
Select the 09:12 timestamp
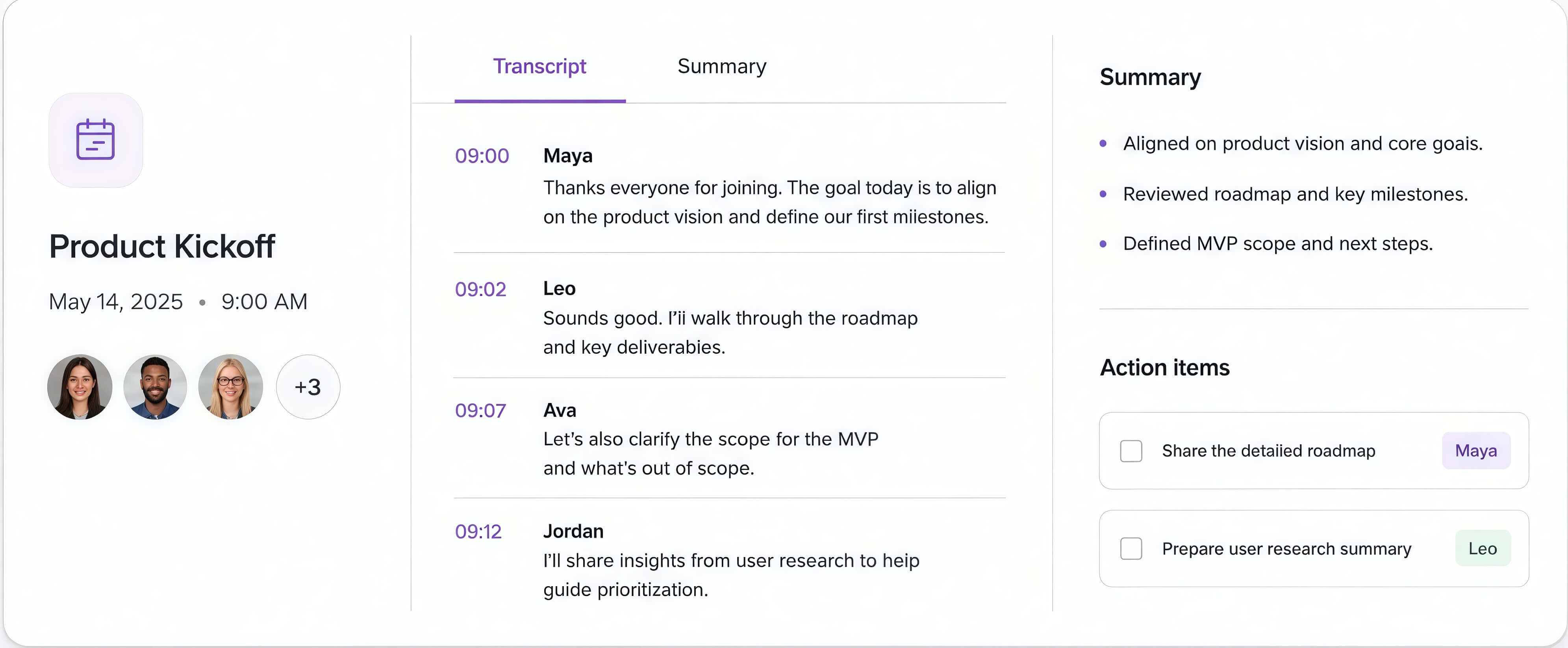478,532
